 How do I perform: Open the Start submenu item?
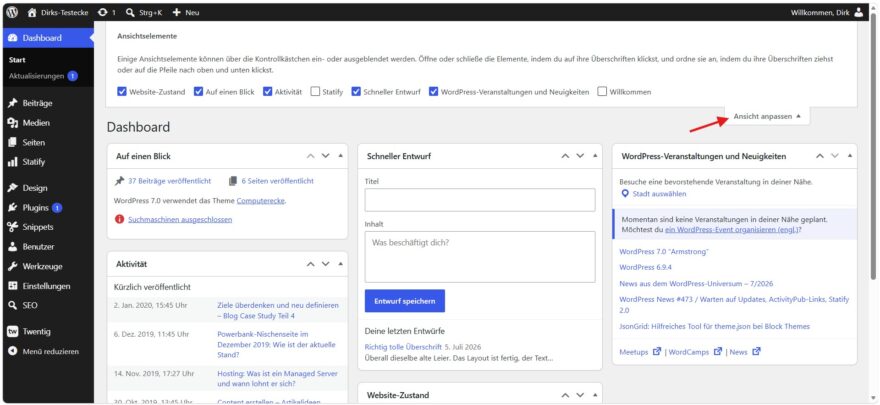tap(17, 60)
